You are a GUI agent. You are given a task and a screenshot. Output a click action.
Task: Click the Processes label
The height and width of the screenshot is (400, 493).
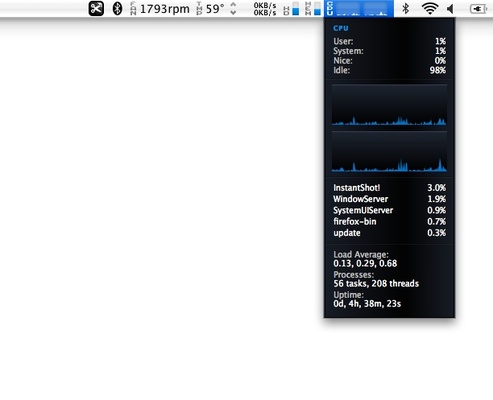click(353, 275)
